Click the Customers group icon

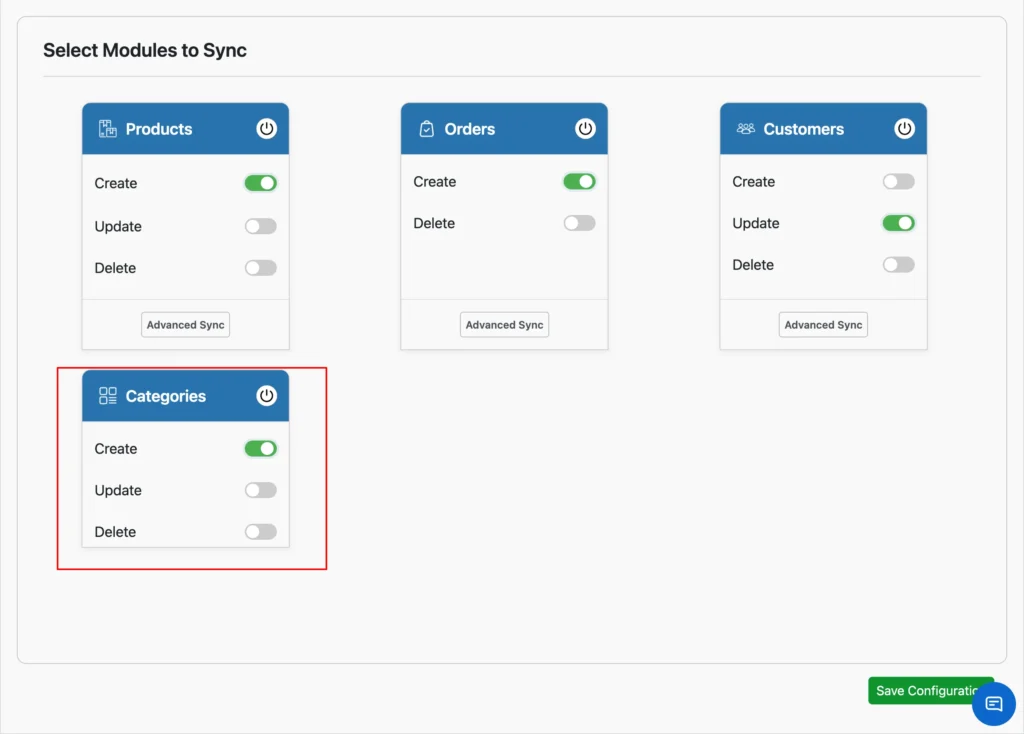(x=744, y=128)
